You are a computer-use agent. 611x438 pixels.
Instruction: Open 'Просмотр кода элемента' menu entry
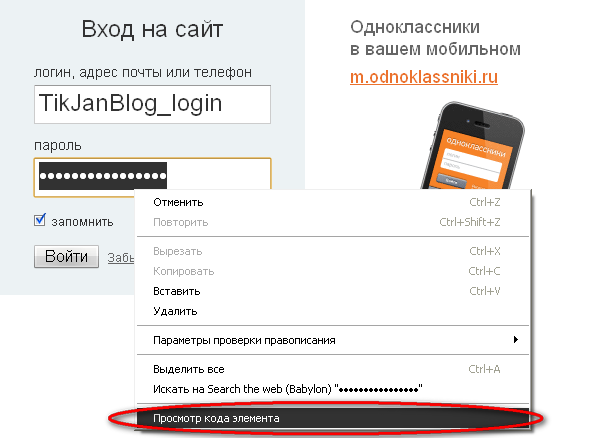tap(333, 418)
